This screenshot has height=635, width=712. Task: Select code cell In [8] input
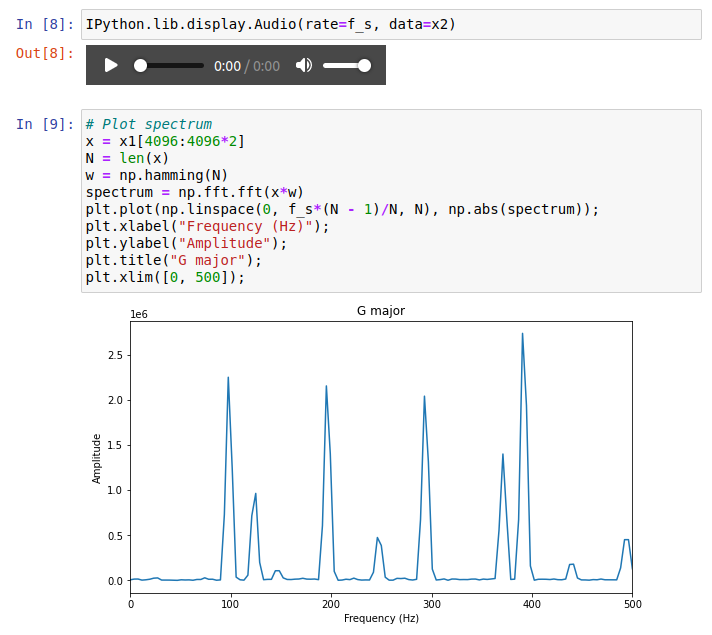[x=391, y=25]
